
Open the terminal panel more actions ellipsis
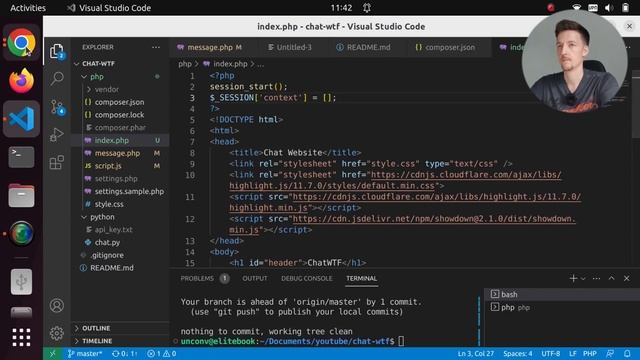point(596,278)
